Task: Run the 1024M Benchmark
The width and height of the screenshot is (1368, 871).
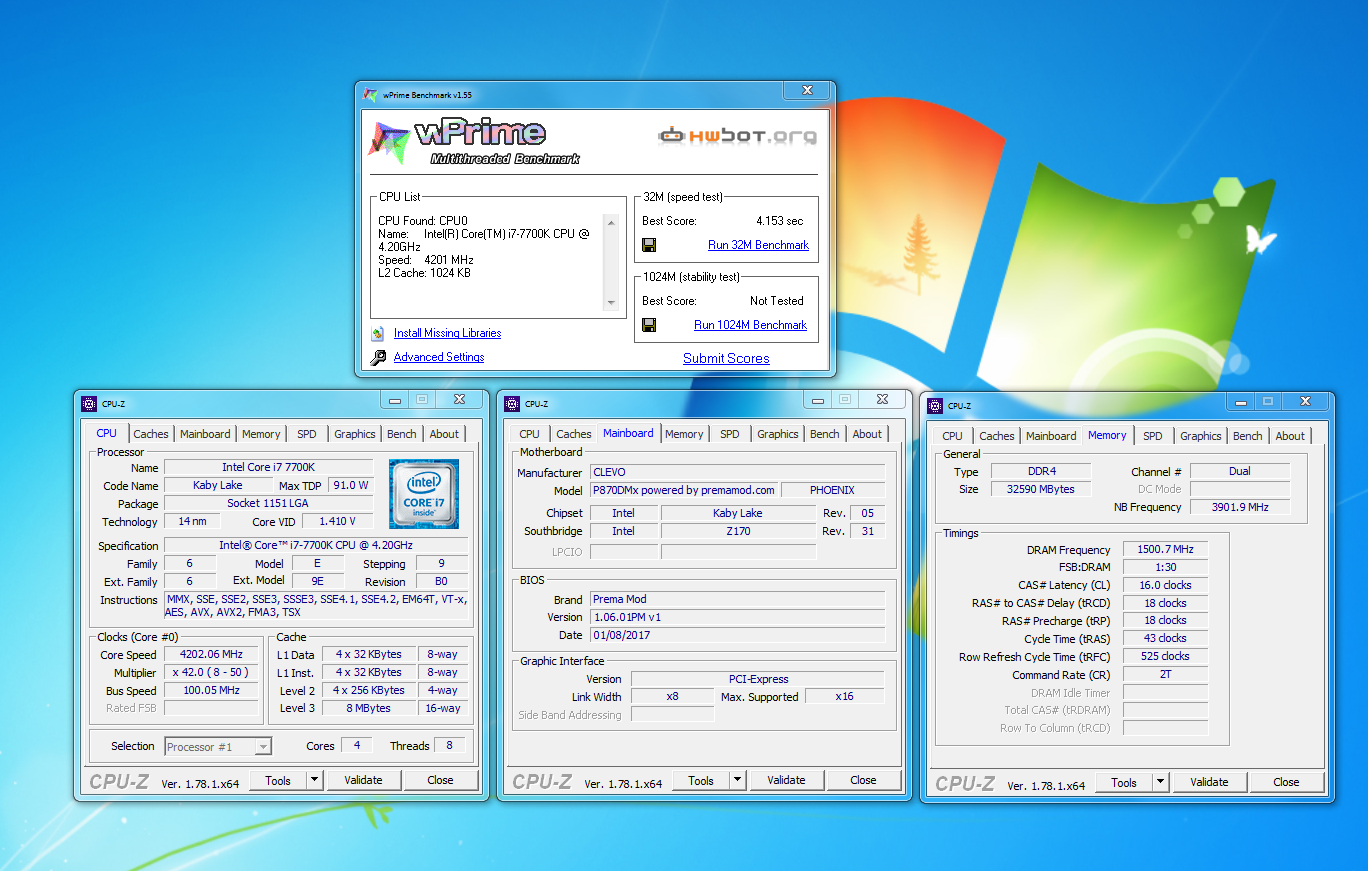Action: click(750, 325)
